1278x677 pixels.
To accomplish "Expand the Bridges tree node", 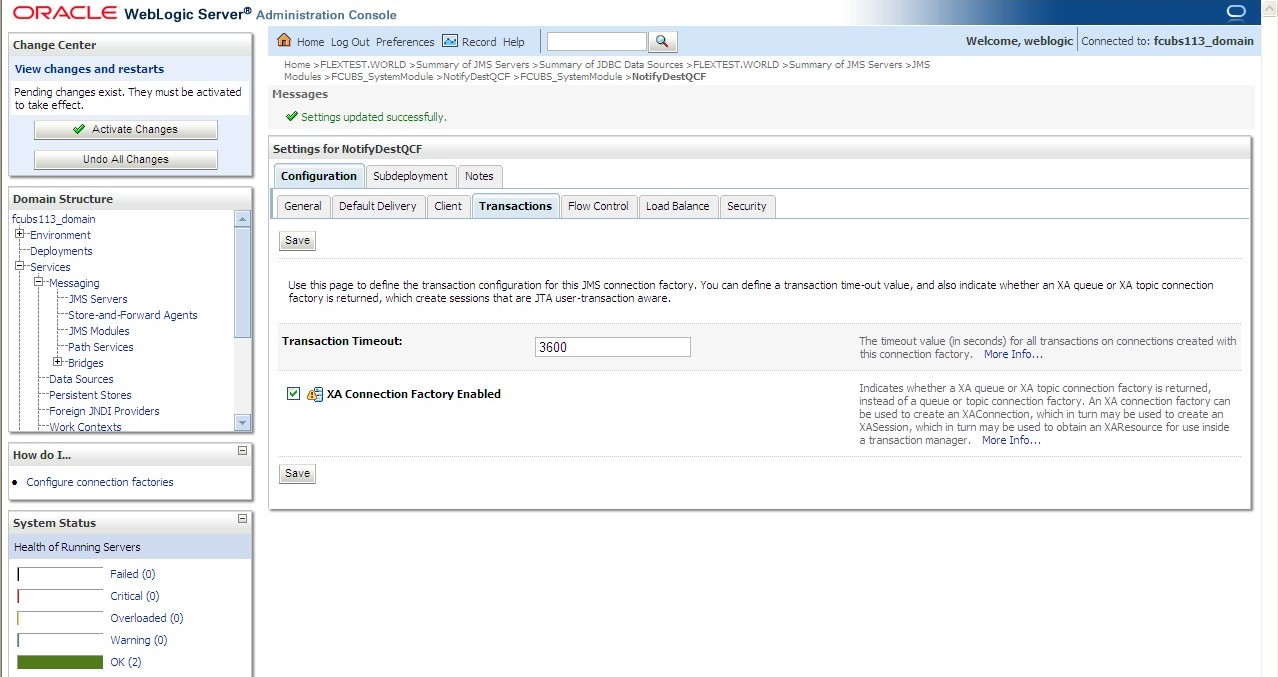I will [58, 363].
